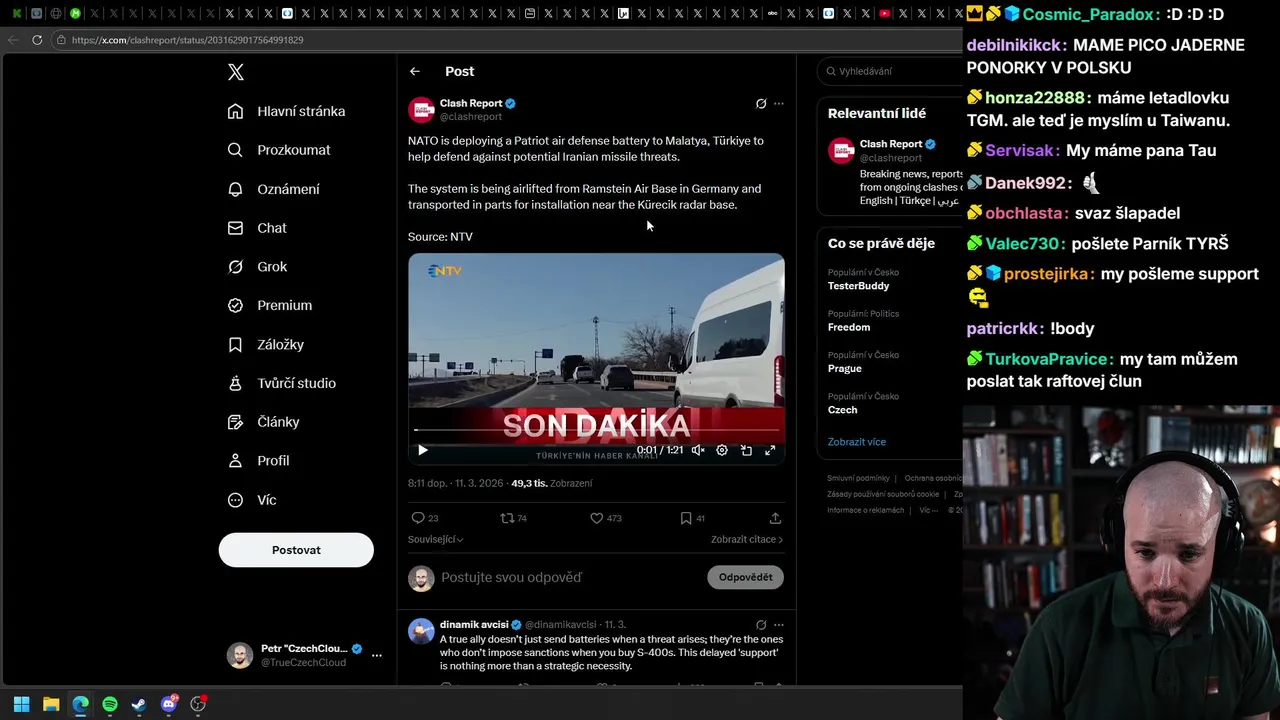Open dinamik avcisi profile name
Viewport: 1280px width, 720px height.
pos(475,625)
